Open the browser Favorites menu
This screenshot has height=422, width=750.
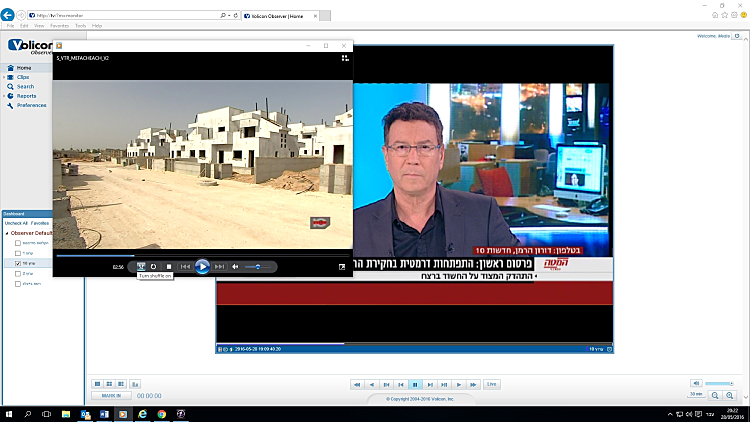click(60, 26)
